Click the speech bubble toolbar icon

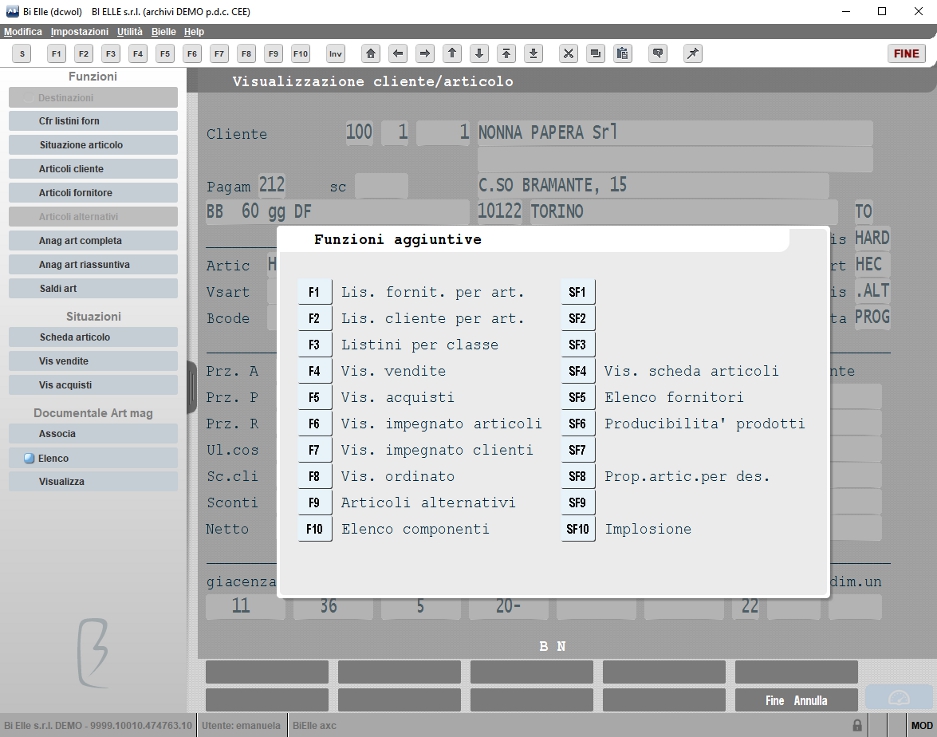coord(658,54)
